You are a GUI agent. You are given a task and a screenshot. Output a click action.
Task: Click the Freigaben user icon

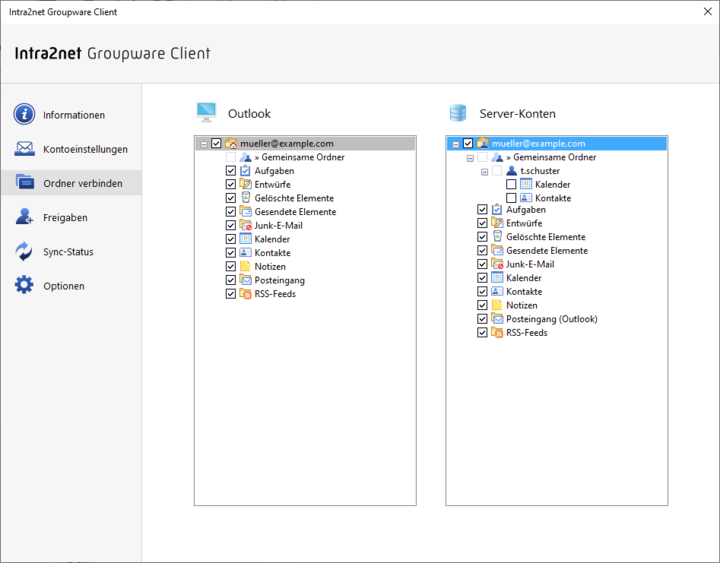point(24,216)
